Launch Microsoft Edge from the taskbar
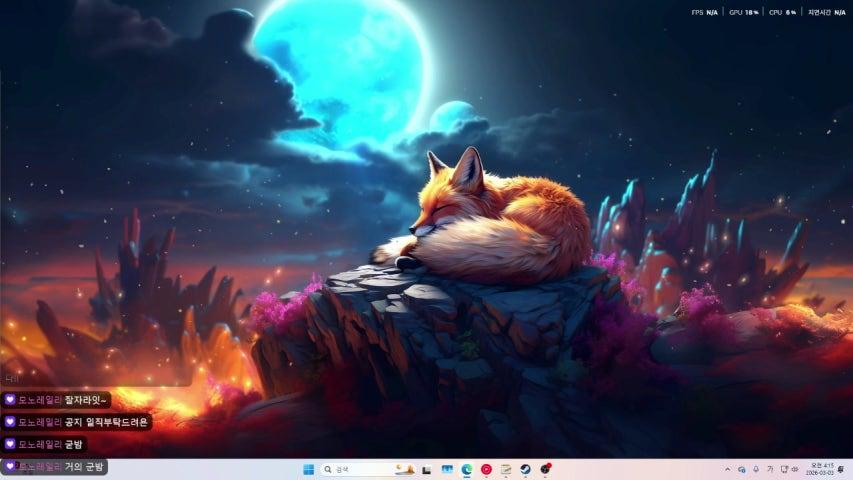Screen dimensions: 853x480 tap(467, 470)
